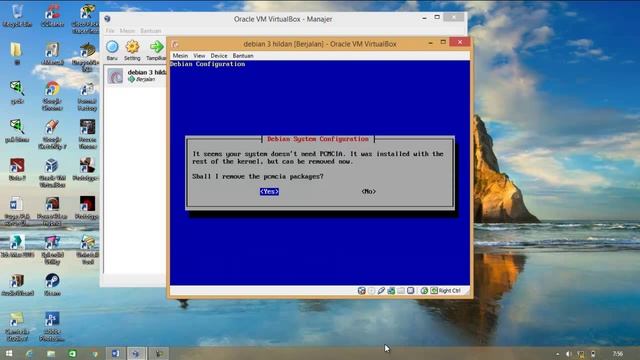Click Debian Configuration header text
Viewport: 640px width, 360px height.
(208, 64)
